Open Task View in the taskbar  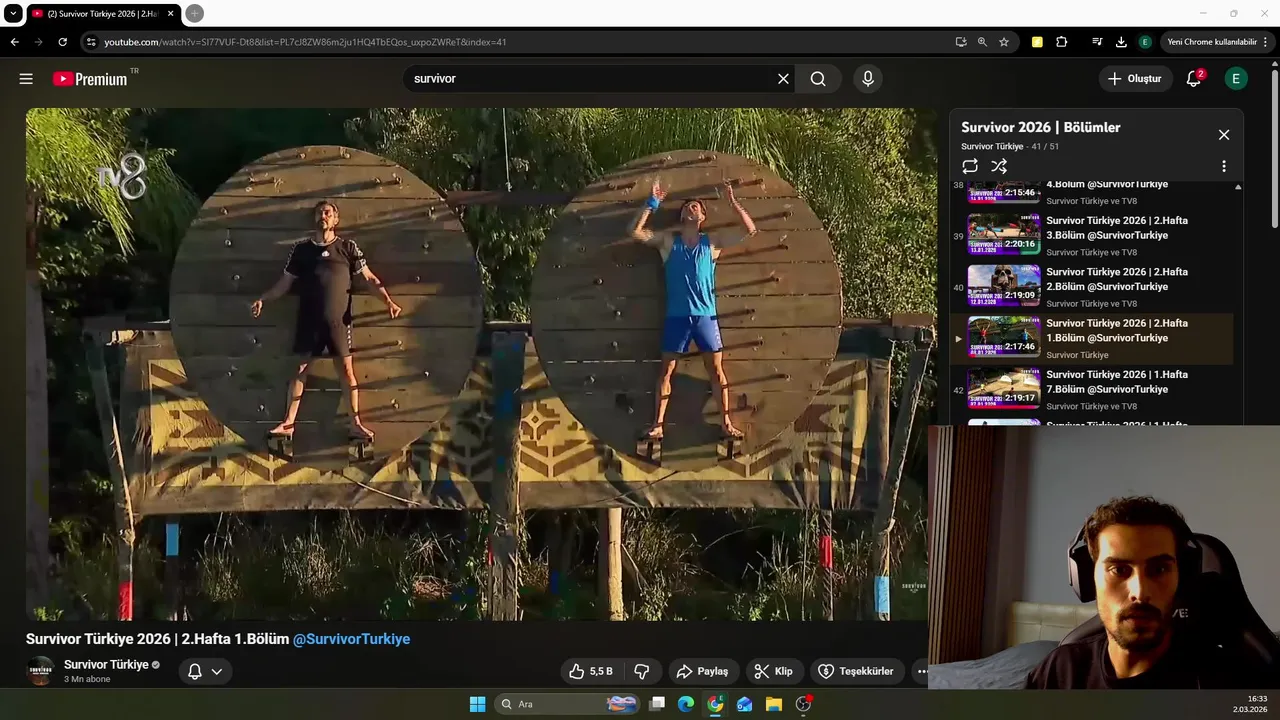657,704
